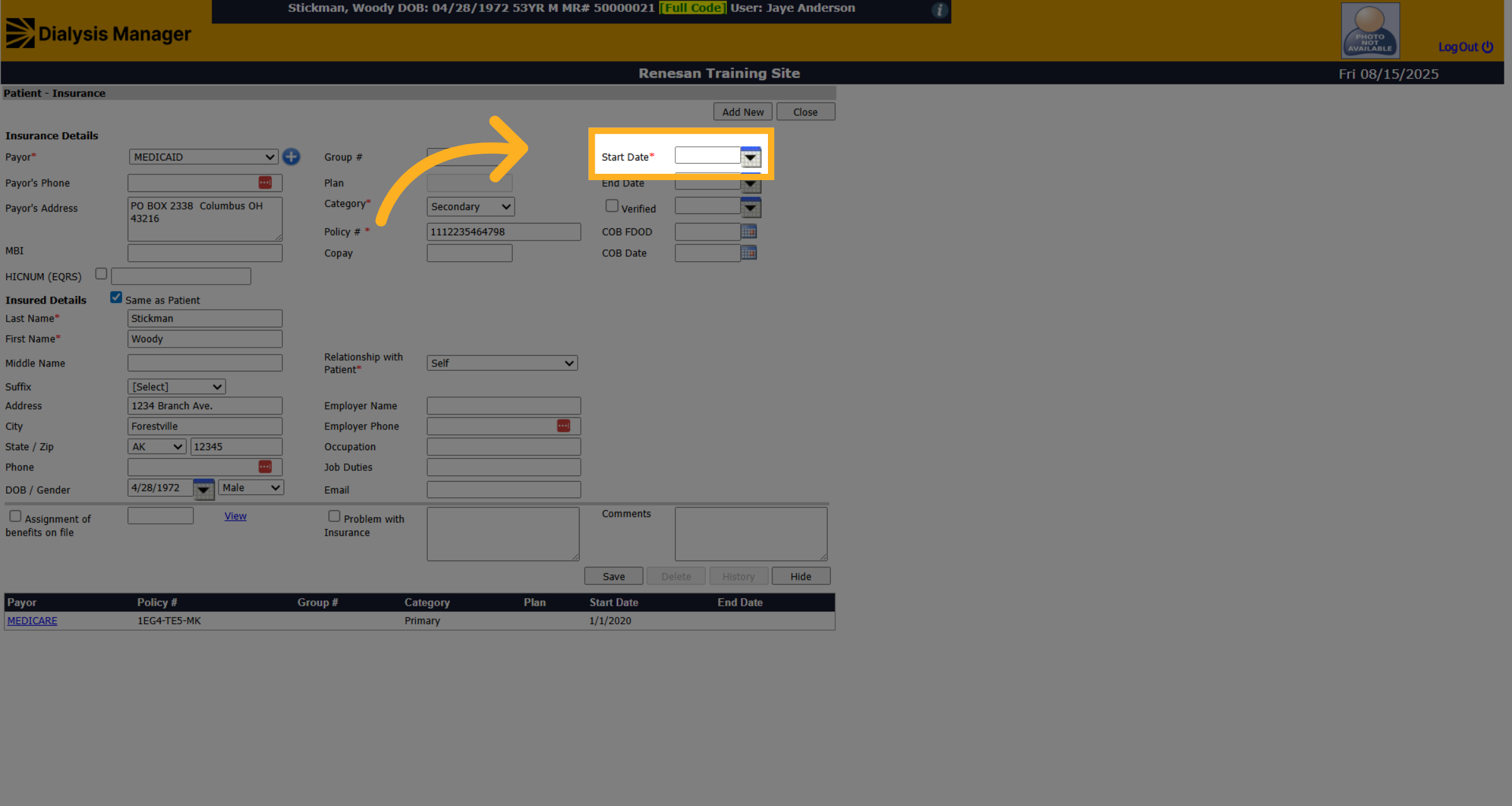Click the info icon in patient banner
The height and width of the screenshot is (806, 1512).
(939, 10)
